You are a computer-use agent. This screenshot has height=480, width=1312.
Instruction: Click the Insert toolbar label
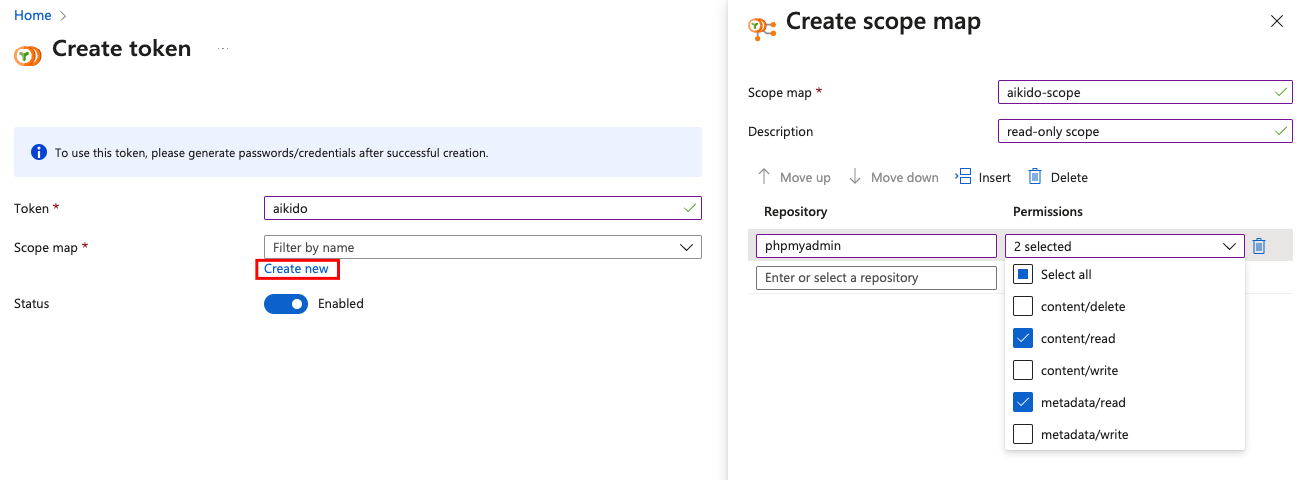[x=995, y=177]
